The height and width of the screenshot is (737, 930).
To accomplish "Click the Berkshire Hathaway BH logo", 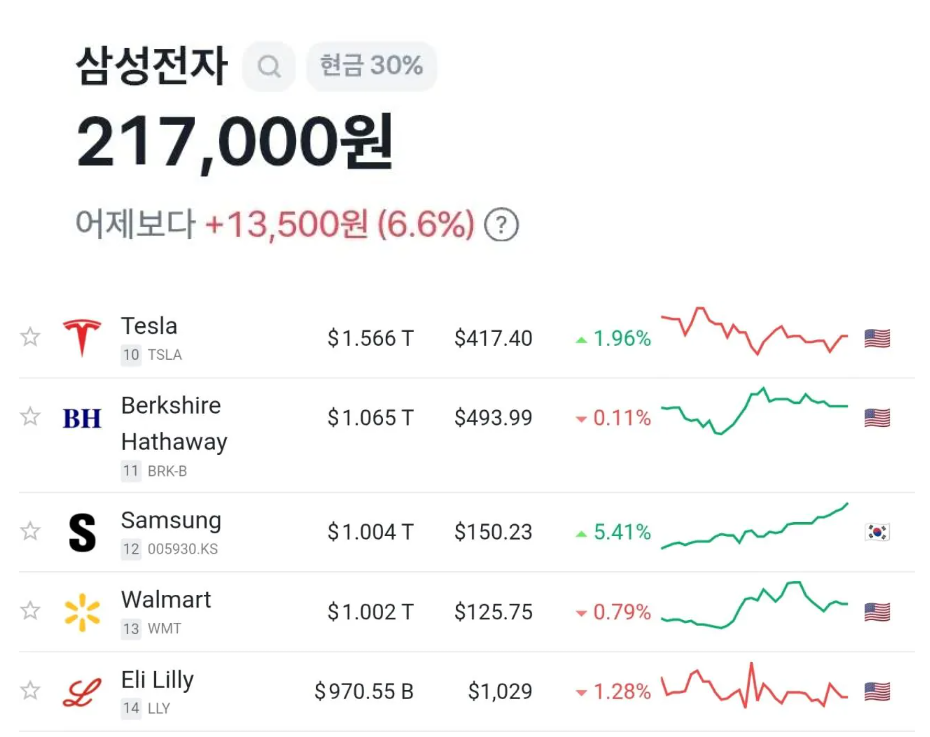I will click(x=82, y=419).
